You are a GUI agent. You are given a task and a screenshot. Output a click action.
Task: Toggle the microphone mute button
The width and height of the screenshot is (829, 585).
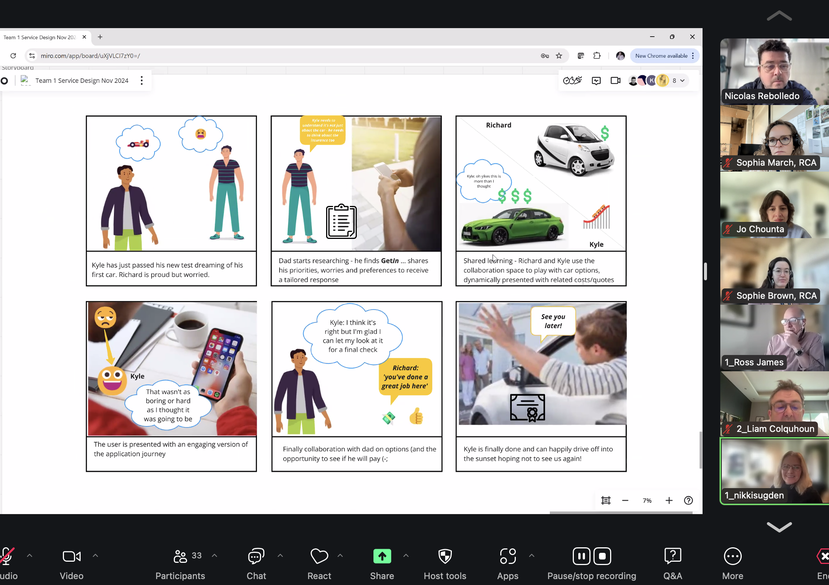coord(7,557)
